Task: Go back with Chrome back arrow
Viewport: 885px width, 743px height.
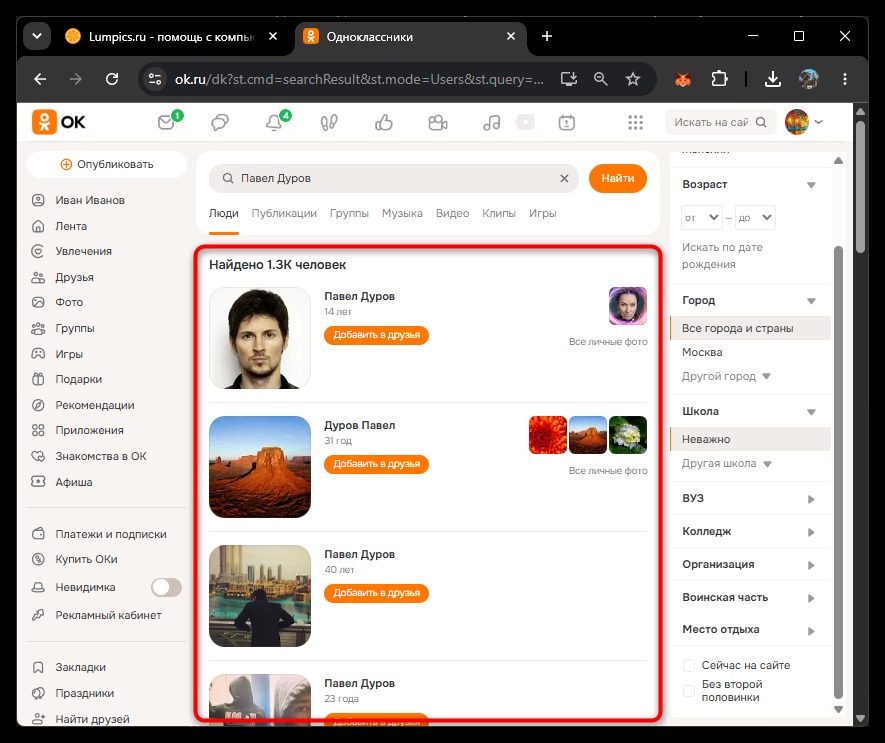Action: [x=40, y=79]
